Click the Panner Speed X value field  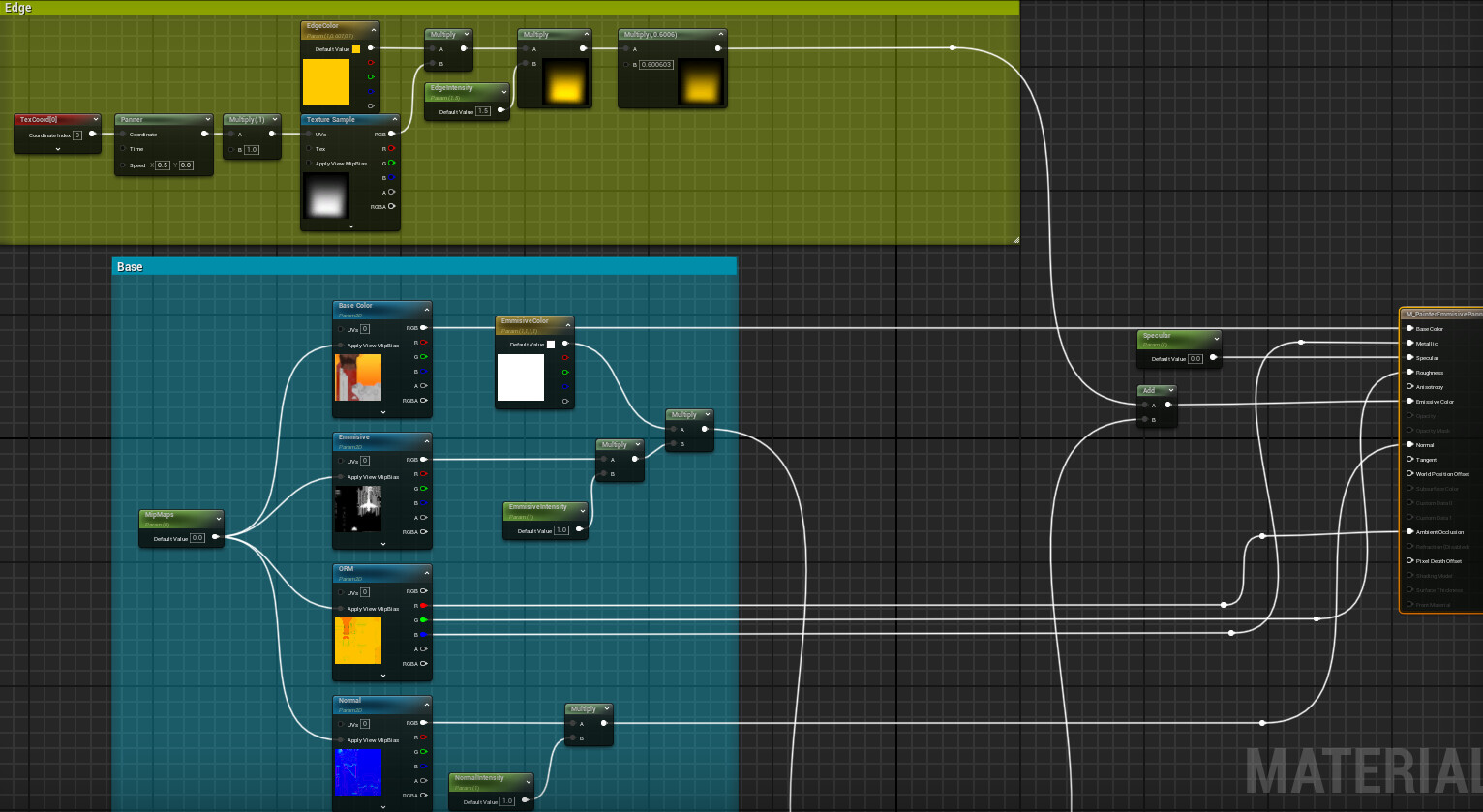point(163,165)
